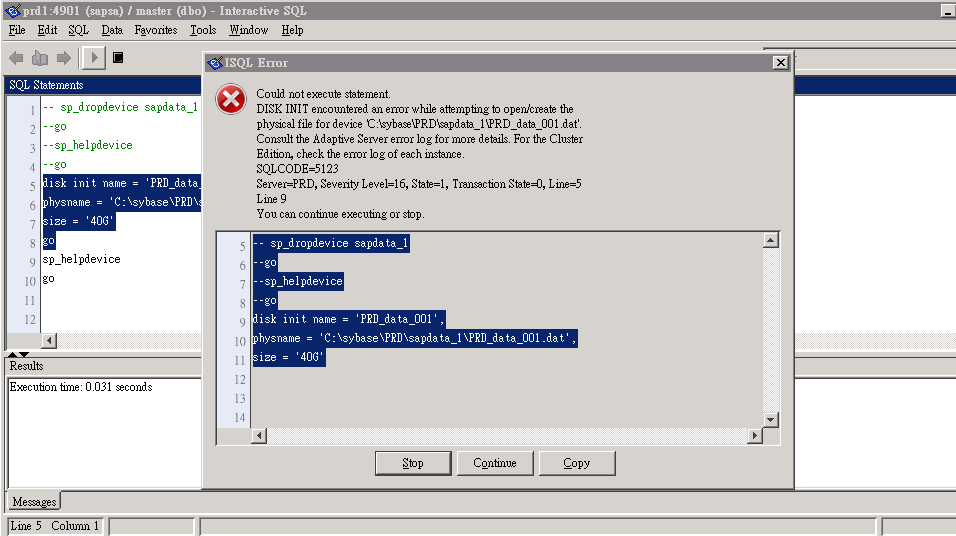Expand pane using down arrow on splitter
This screenshot has height=536, width=956.
[24, 354]
